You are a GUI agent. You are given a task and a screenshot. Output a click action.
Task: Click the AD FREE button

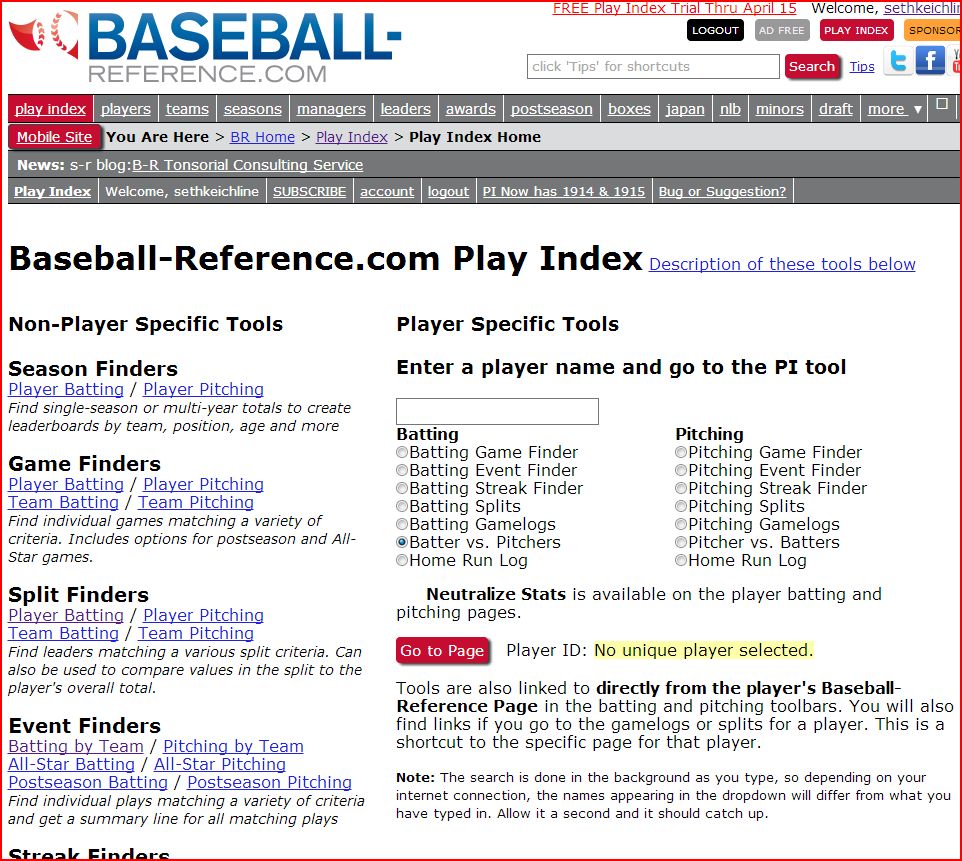click(x=781, y=30)
